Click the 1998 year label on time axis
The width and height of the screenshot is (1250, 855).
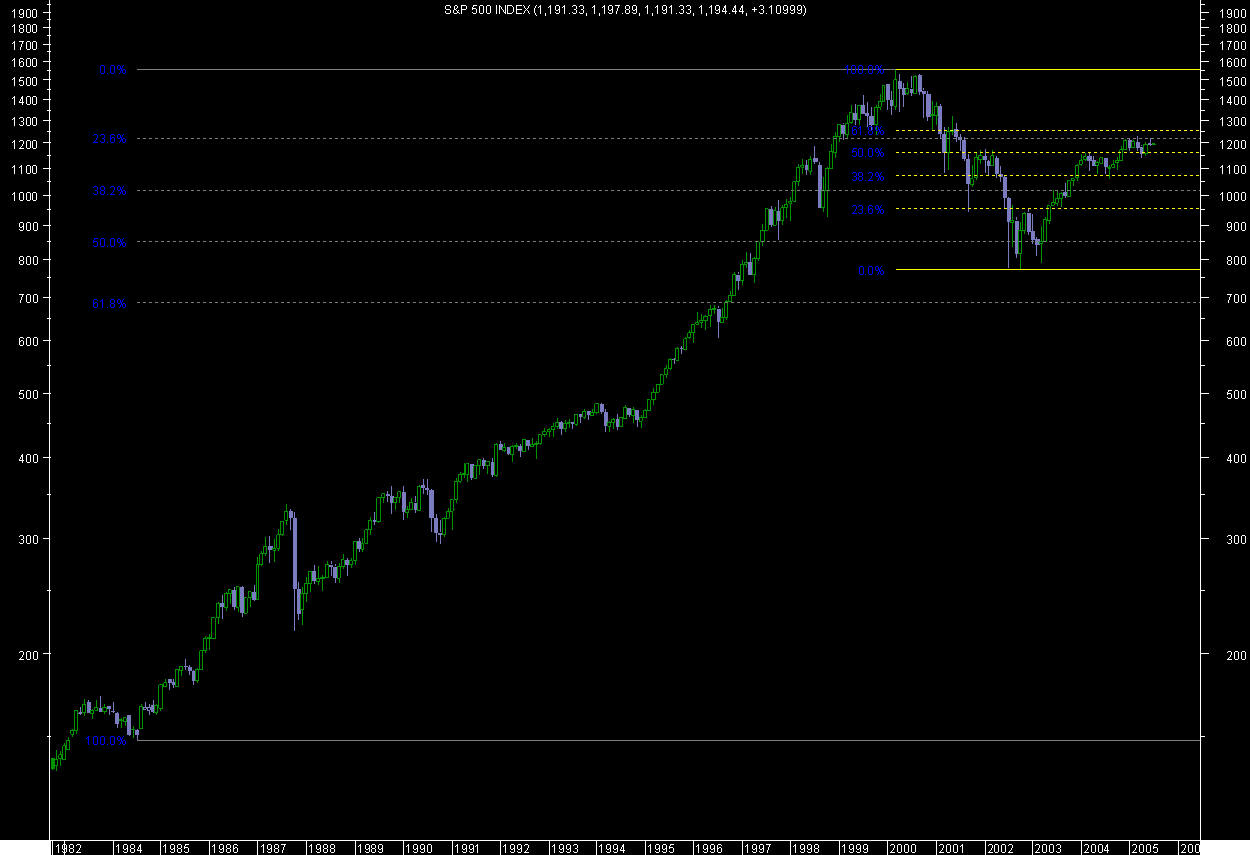805,848
